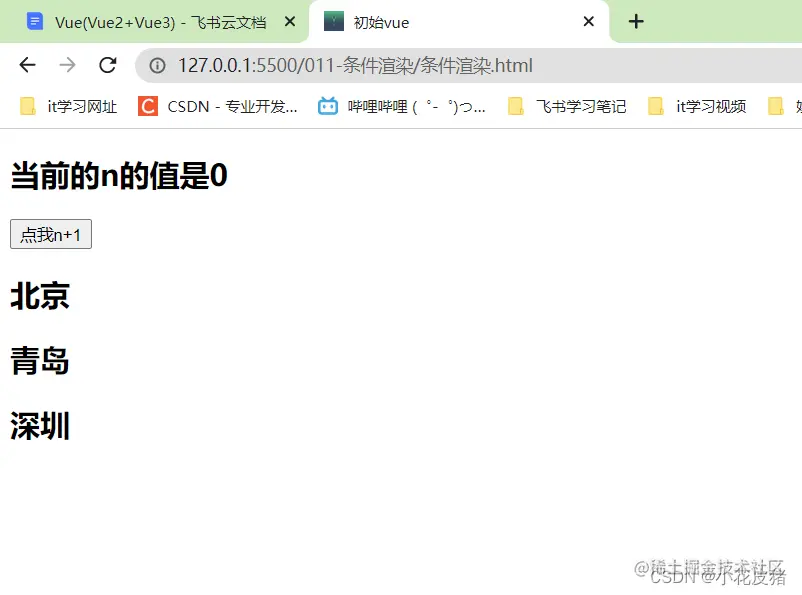
Task: Open site info via the address bar info icon
Action: [x=157, y=64]
